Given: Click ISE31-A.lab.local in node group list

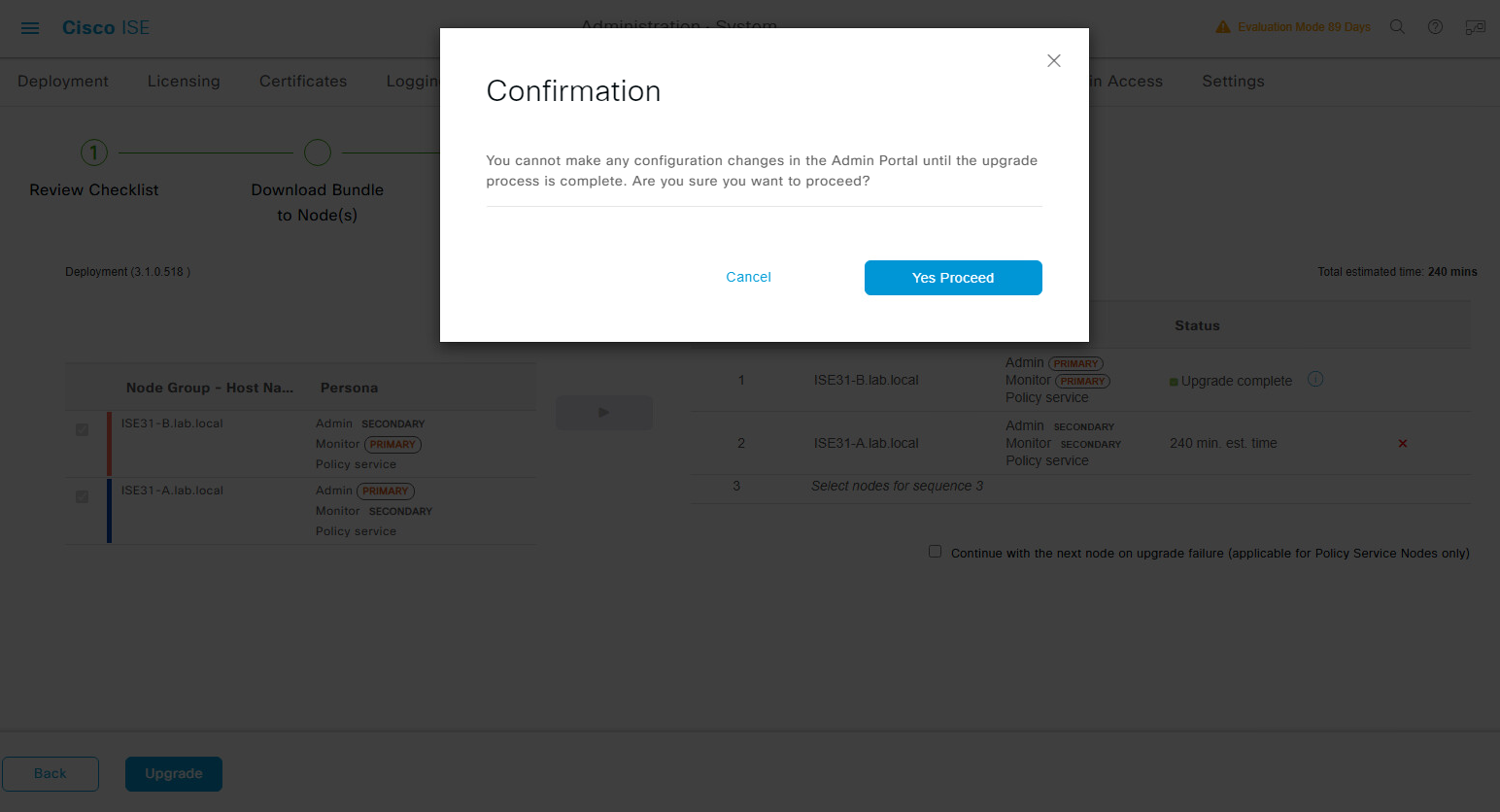Looking at the screenshot, I should point(172,491).
